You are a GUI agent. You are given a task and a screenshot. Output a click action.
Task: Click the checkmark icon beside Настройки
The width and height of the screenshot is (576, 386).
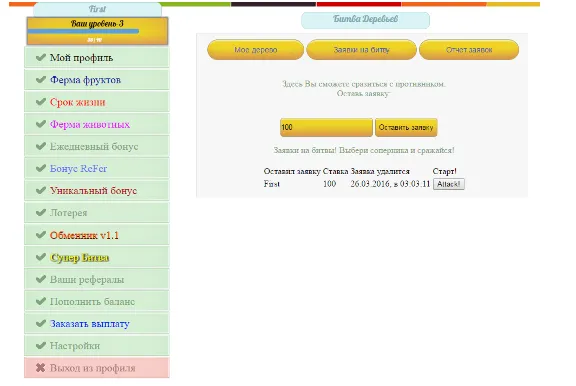(x=41, y=346)
